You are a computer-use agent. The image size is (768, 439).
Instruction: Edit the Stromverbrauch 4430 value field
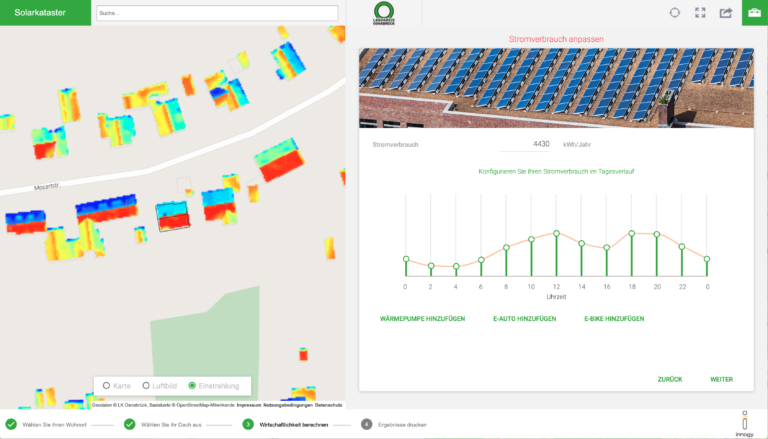point(525,144)
